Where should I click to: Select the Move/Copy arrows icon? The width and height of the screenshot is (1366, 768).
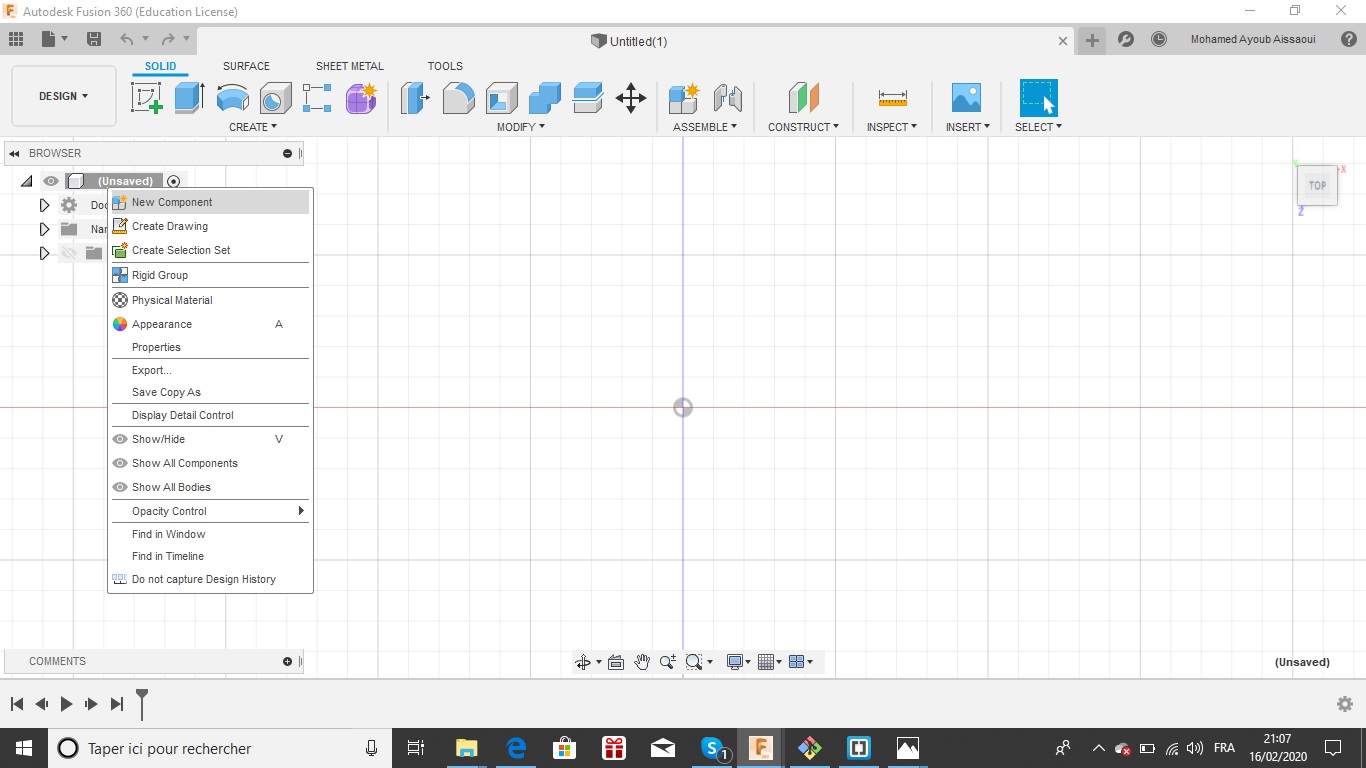pos(631,98)
